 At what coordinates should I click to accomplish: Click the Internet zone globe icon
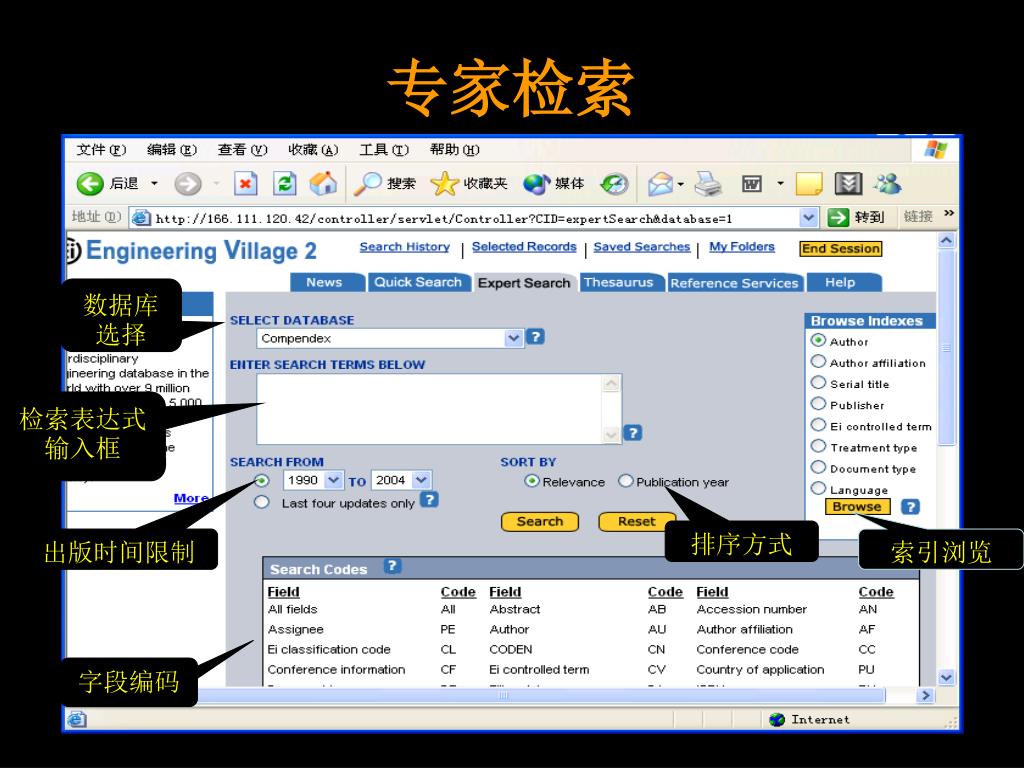(x=776, y=720)
